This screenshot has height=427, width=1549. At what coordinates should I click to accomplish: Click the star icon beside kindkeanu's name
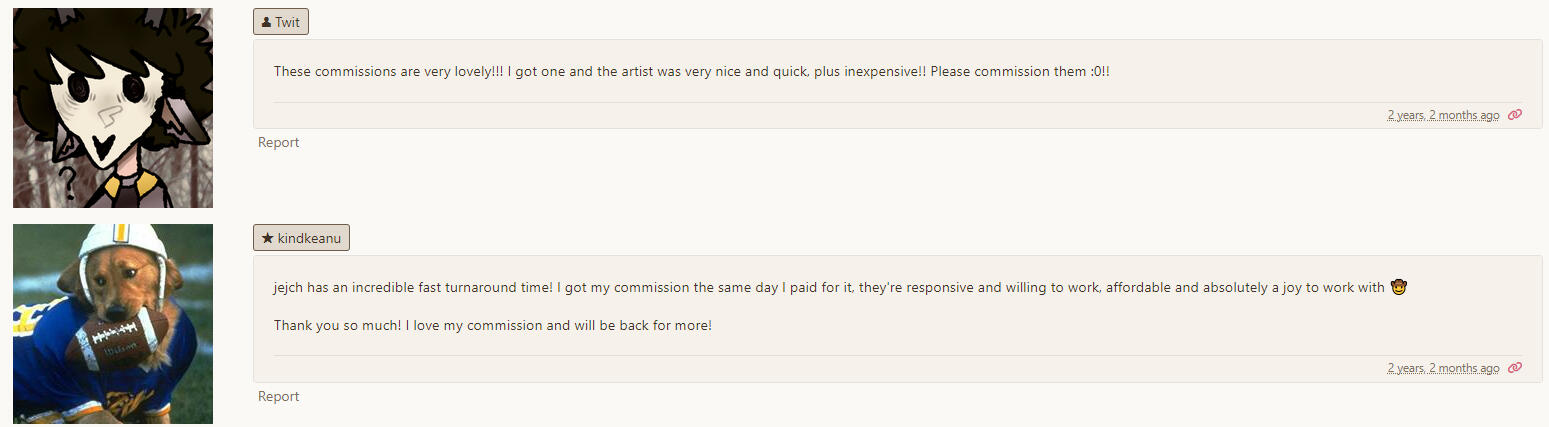click(267, 238)
